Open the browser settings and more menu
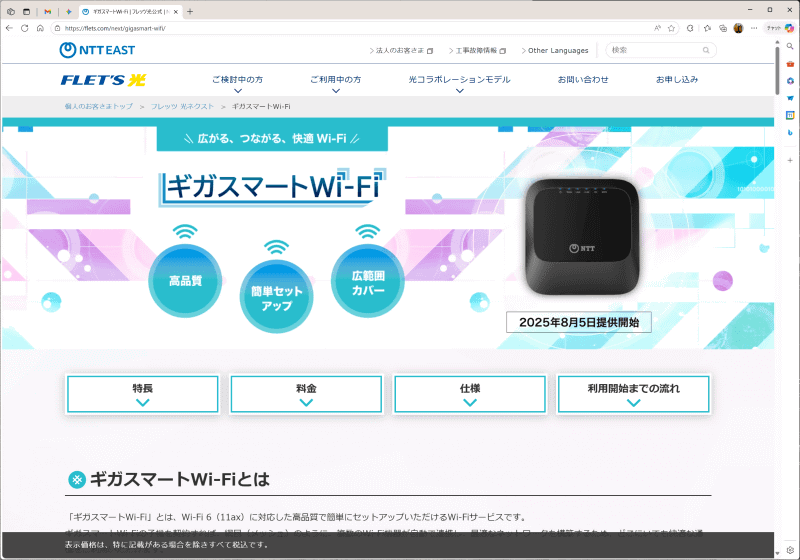The width and height of the screenshot is (800, 560). (754, 28)
